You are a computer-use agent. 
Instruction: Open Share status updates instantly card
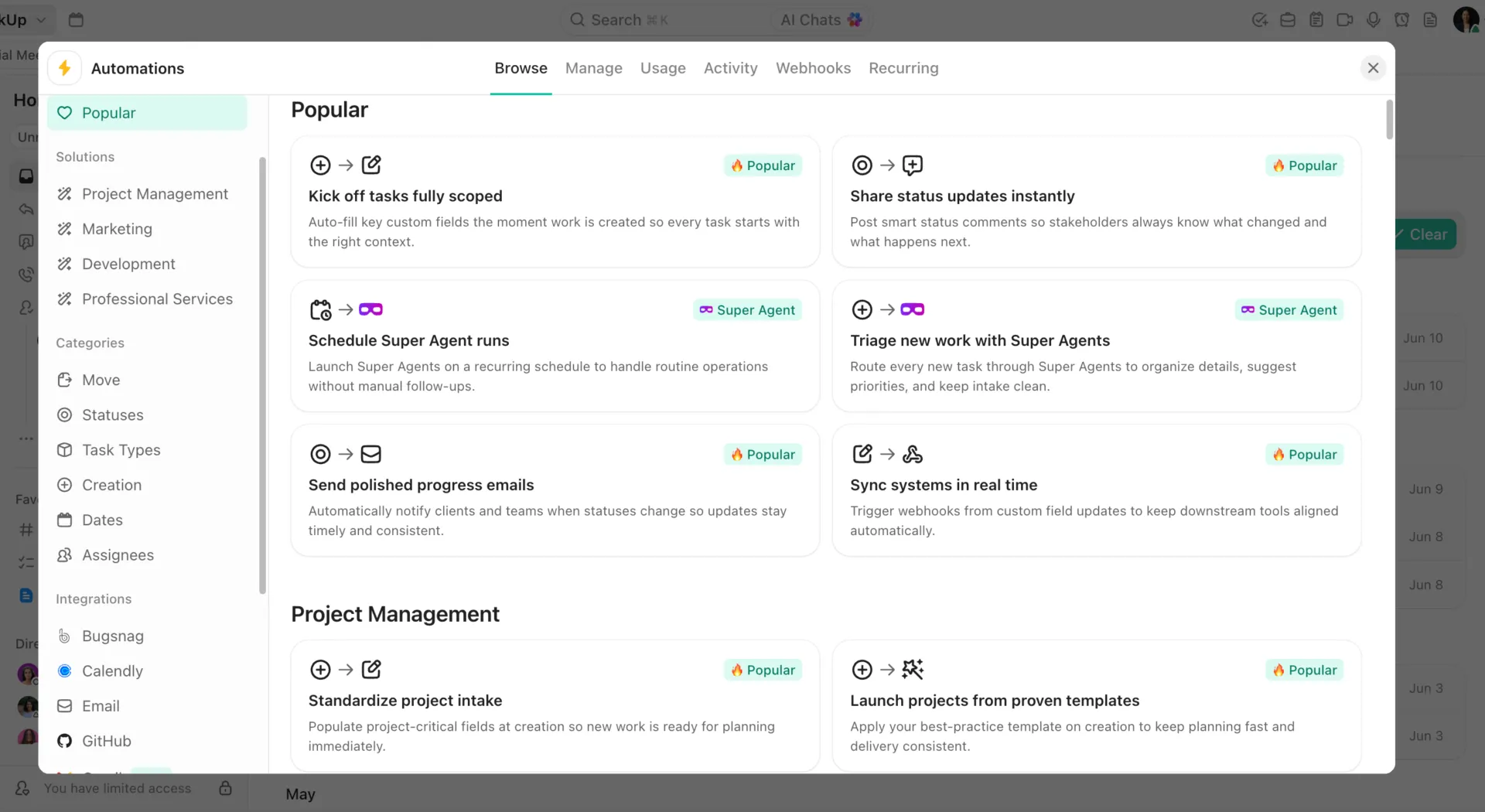pos(1096,203)
